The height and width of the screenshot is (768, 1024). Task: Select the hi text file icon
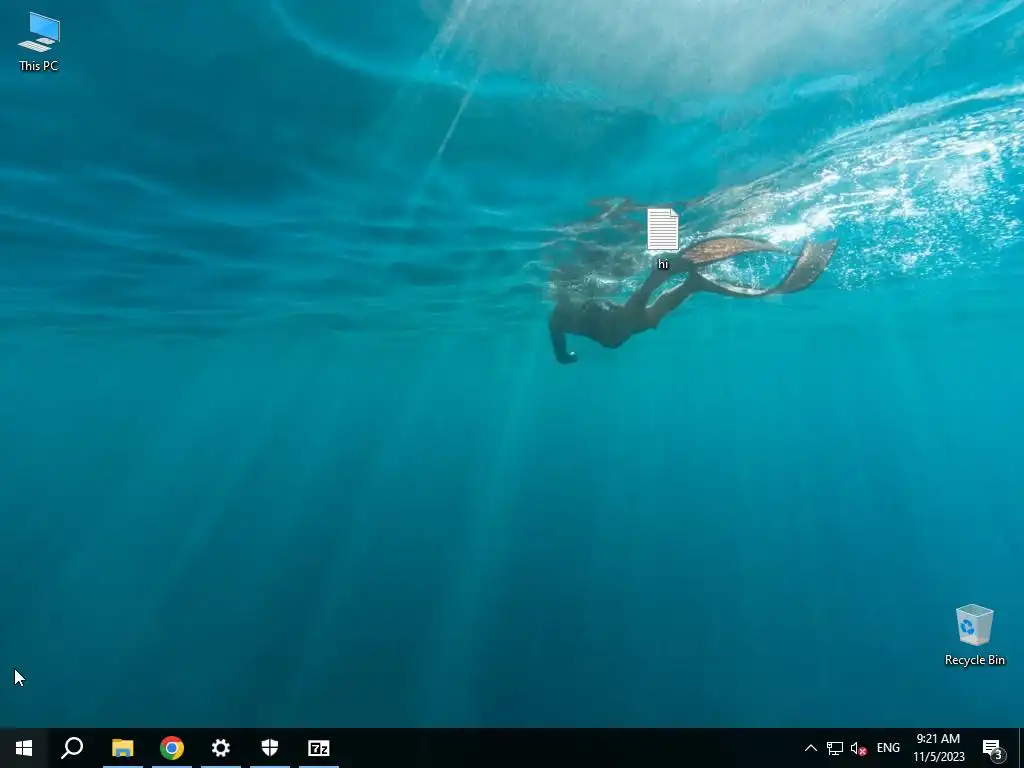pos(663,239)
